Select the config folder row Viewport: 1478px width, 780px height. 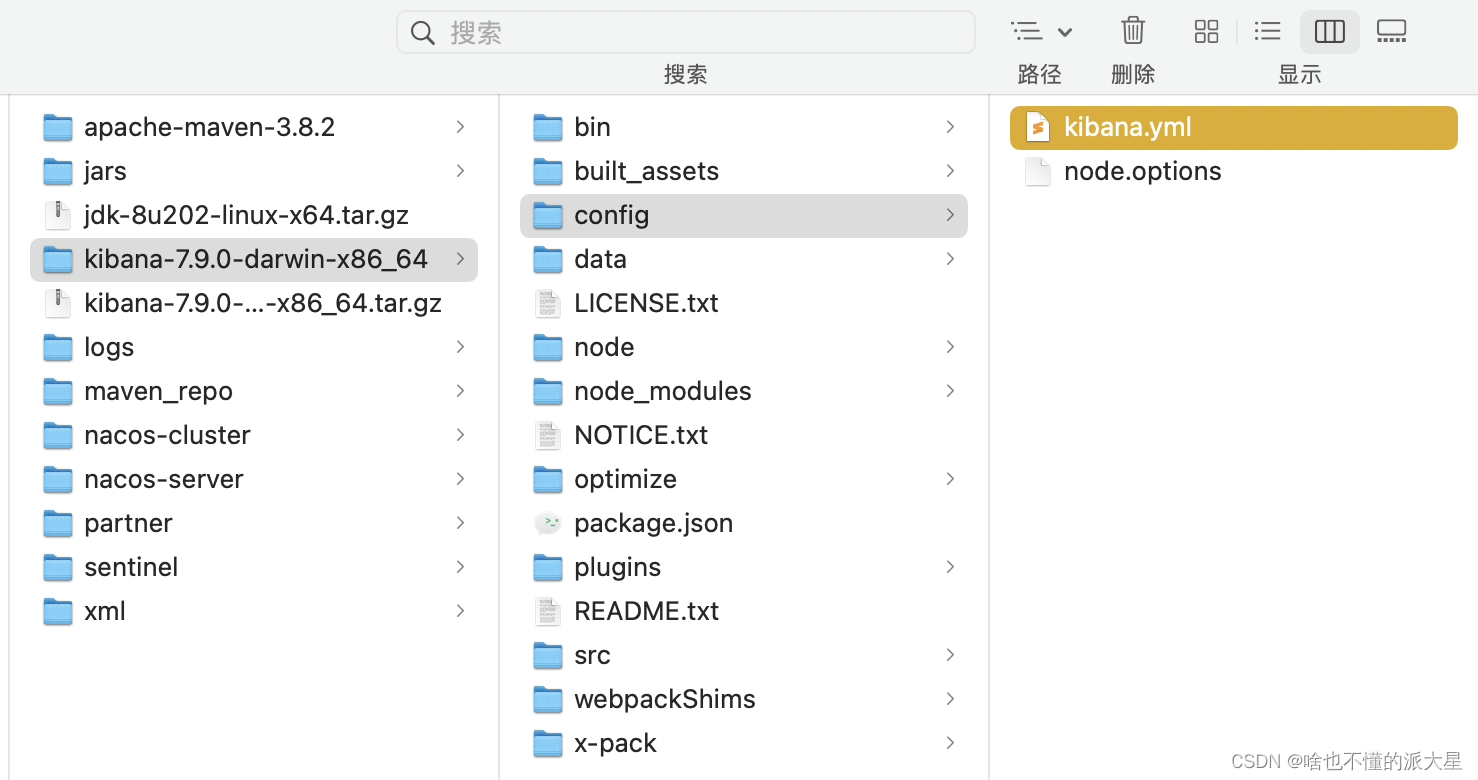click(744, 215)
